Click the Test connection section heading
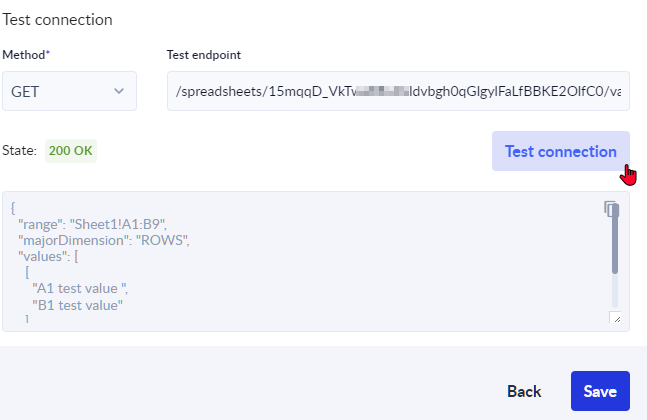The height and width of the screenshot is (420, 647). tap(57, 19)
